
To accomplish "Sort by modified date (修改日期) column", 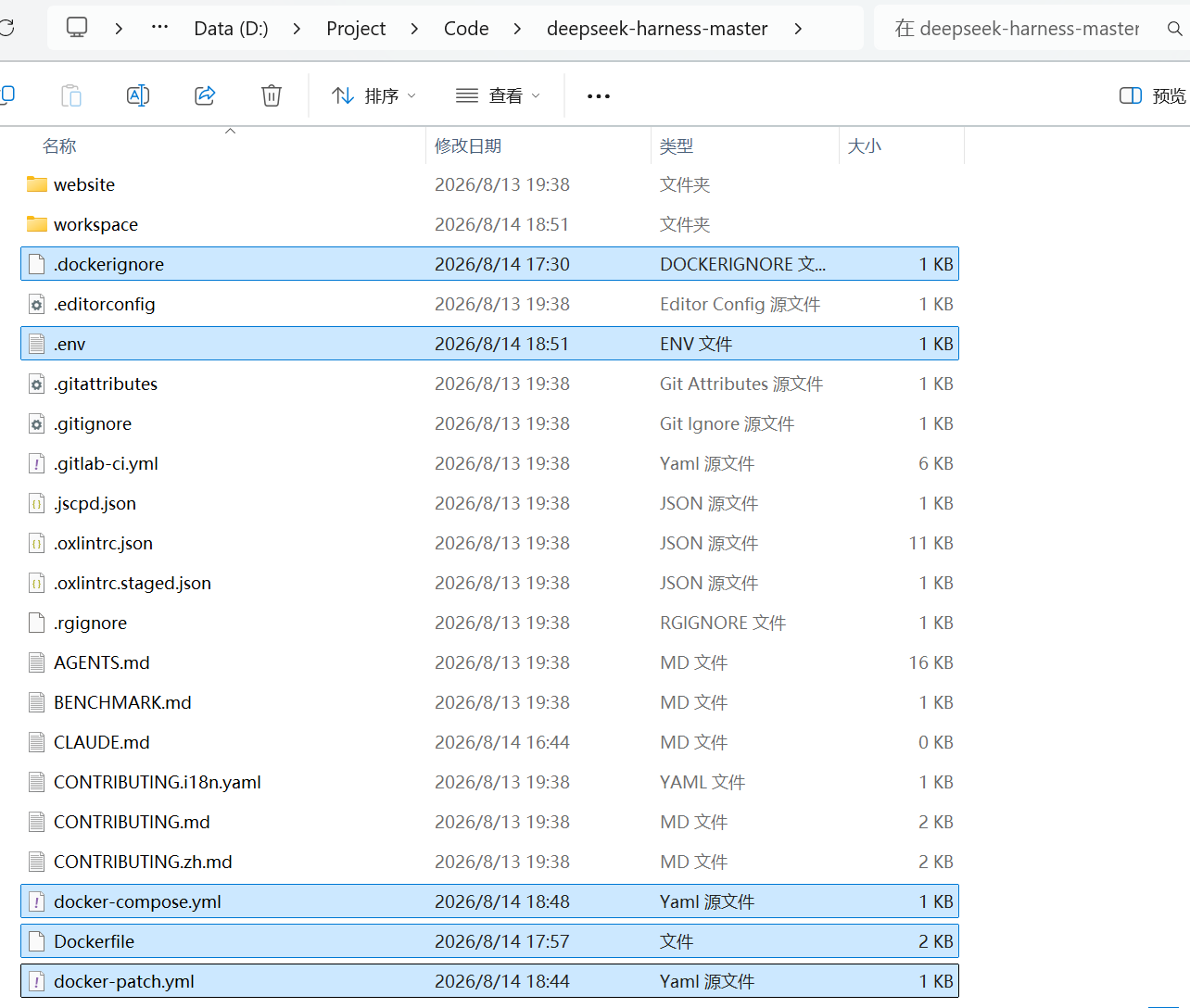I will (x=468, y=146).
